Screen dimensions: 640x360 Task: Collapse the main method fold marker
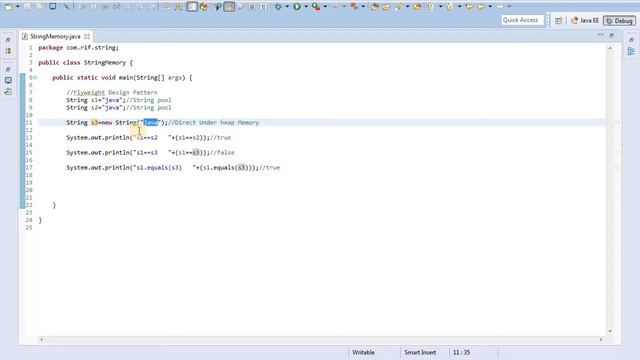pos(35,78)
